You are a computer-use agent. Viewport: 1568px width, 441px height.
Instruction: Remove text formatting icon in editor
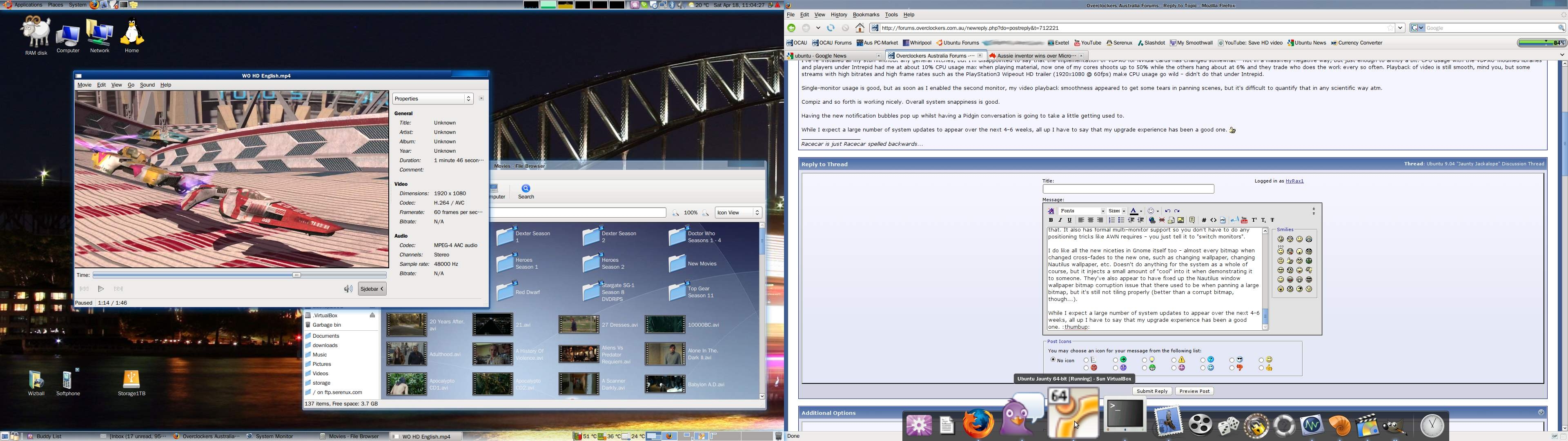(x=1051, y=211)
